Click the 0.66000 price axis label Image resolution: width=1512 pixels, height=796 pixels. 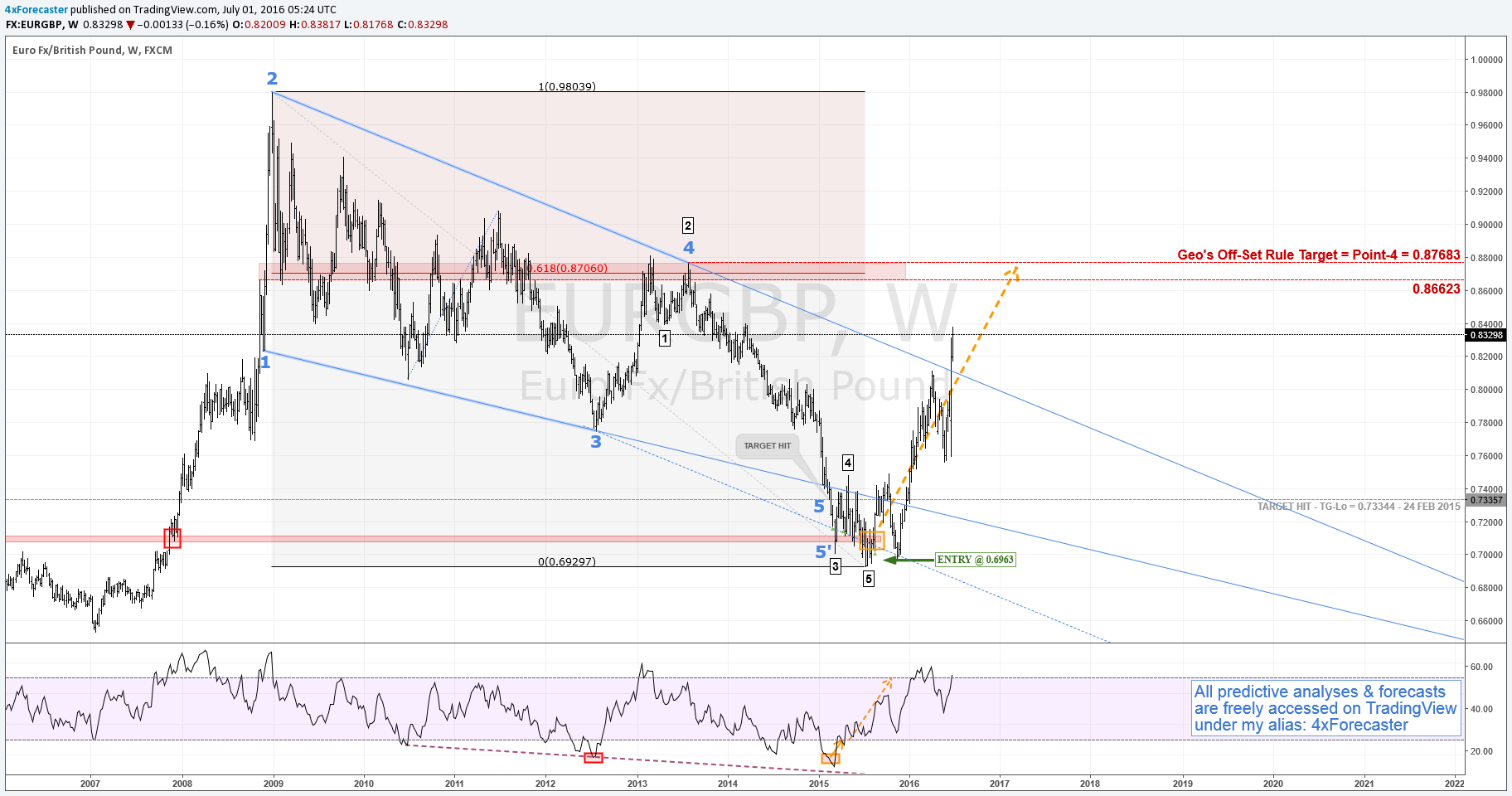tap(1487, 621)
